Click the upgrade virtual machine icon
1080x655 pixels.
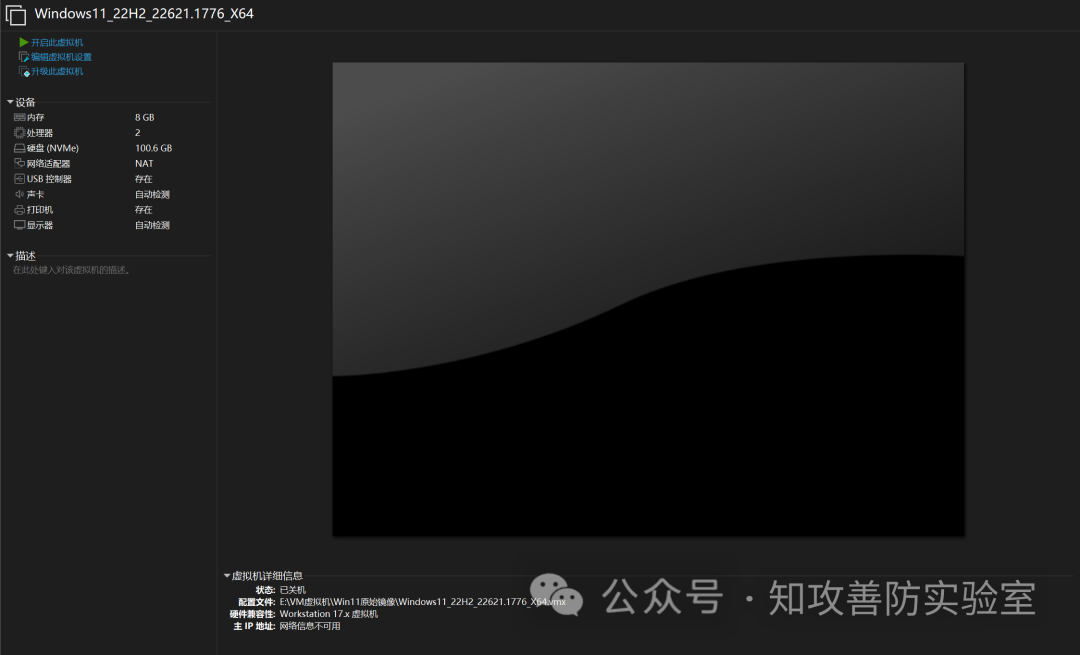pos(23,71)
